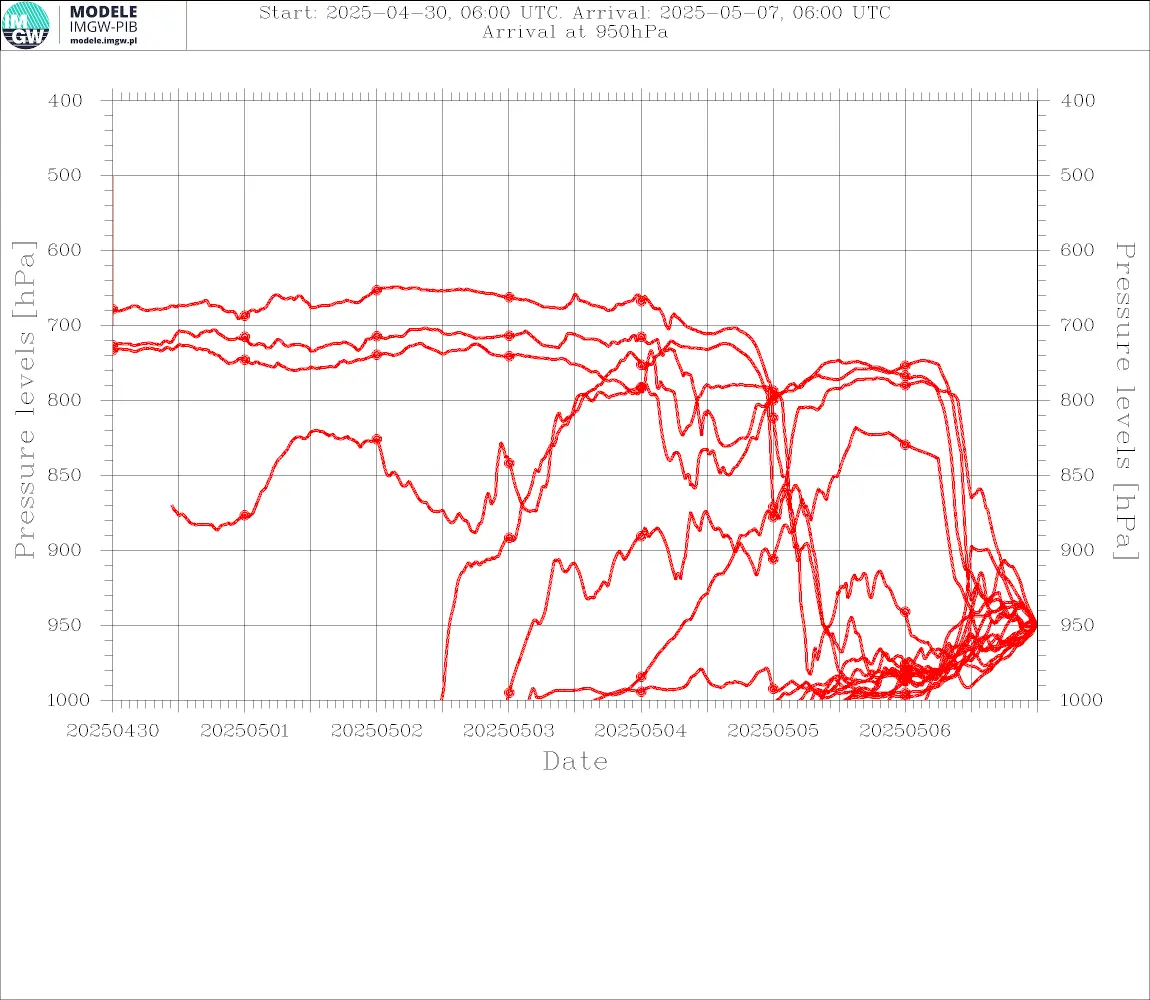Click the left axis 1000 label
The image size is (1150, 1000).
pos(69,700)
